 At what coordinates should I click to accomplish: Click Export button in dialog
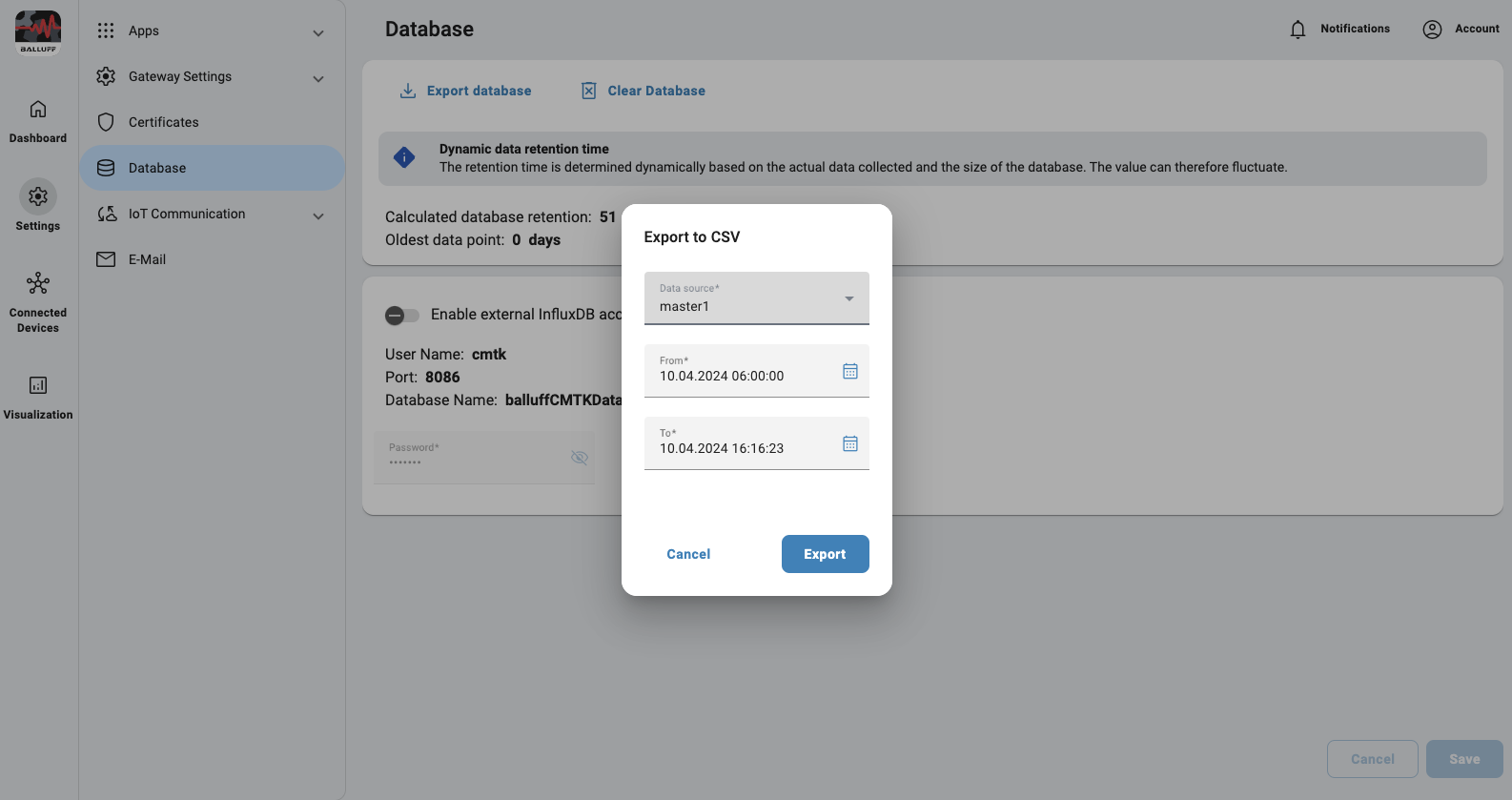pyautogui.click(x=825, y=554)
